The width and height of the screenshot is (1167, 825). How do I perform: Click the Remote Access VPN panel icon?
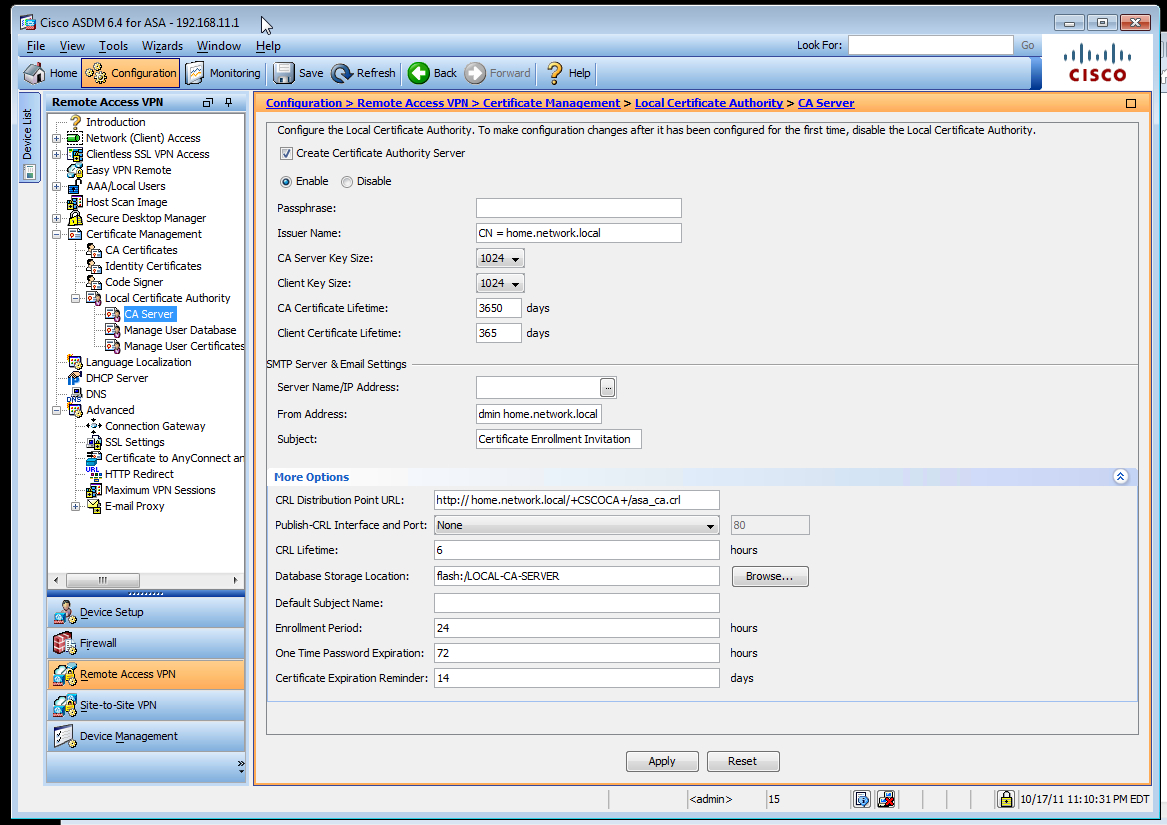pos(64,675)
